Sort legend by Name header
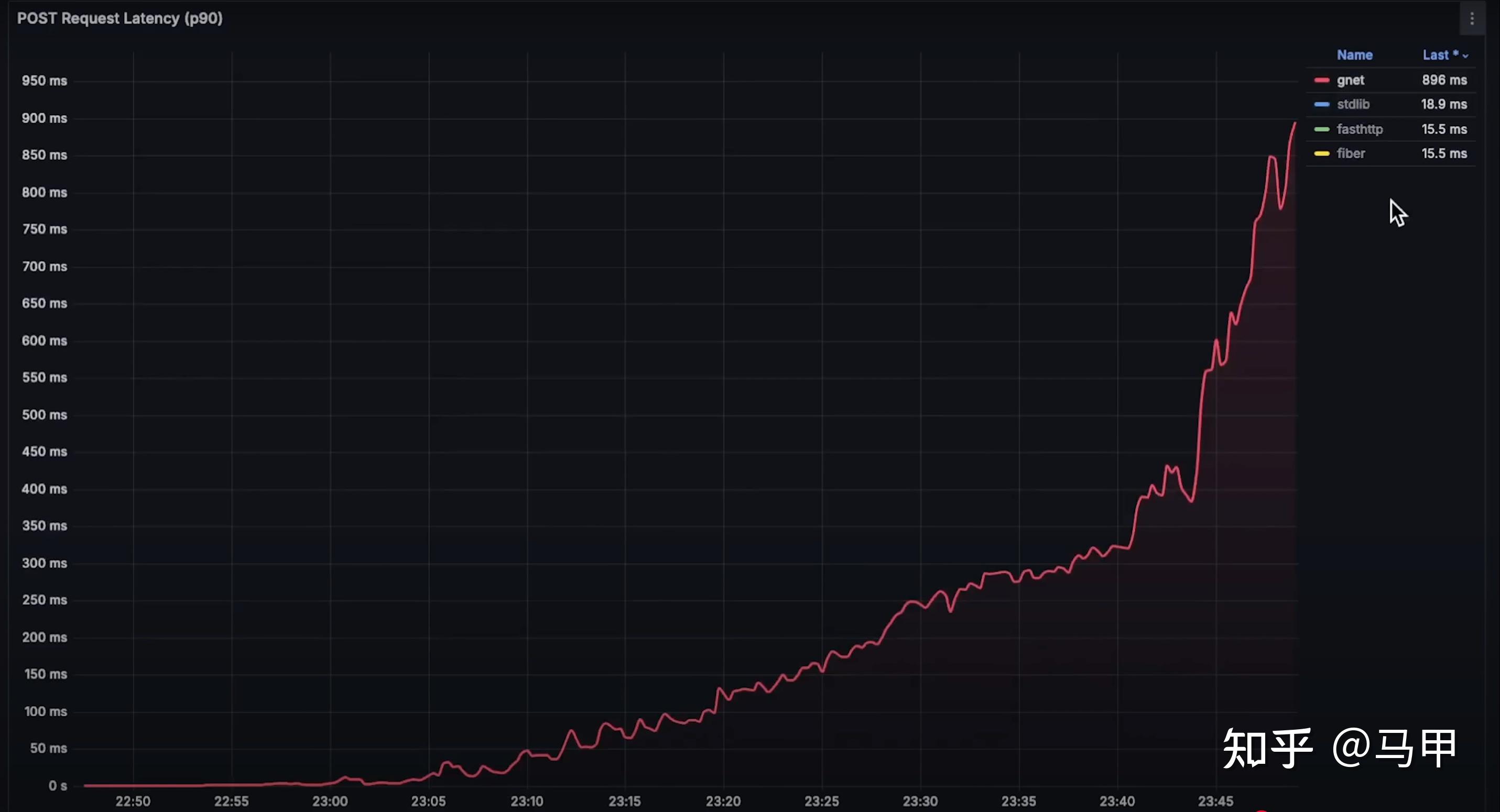 pos(1354,56)
